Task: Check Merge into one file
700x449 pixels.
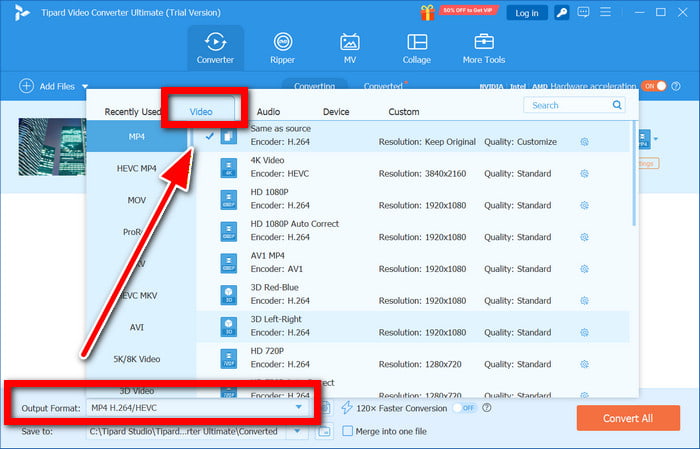Action: (347, 431)
